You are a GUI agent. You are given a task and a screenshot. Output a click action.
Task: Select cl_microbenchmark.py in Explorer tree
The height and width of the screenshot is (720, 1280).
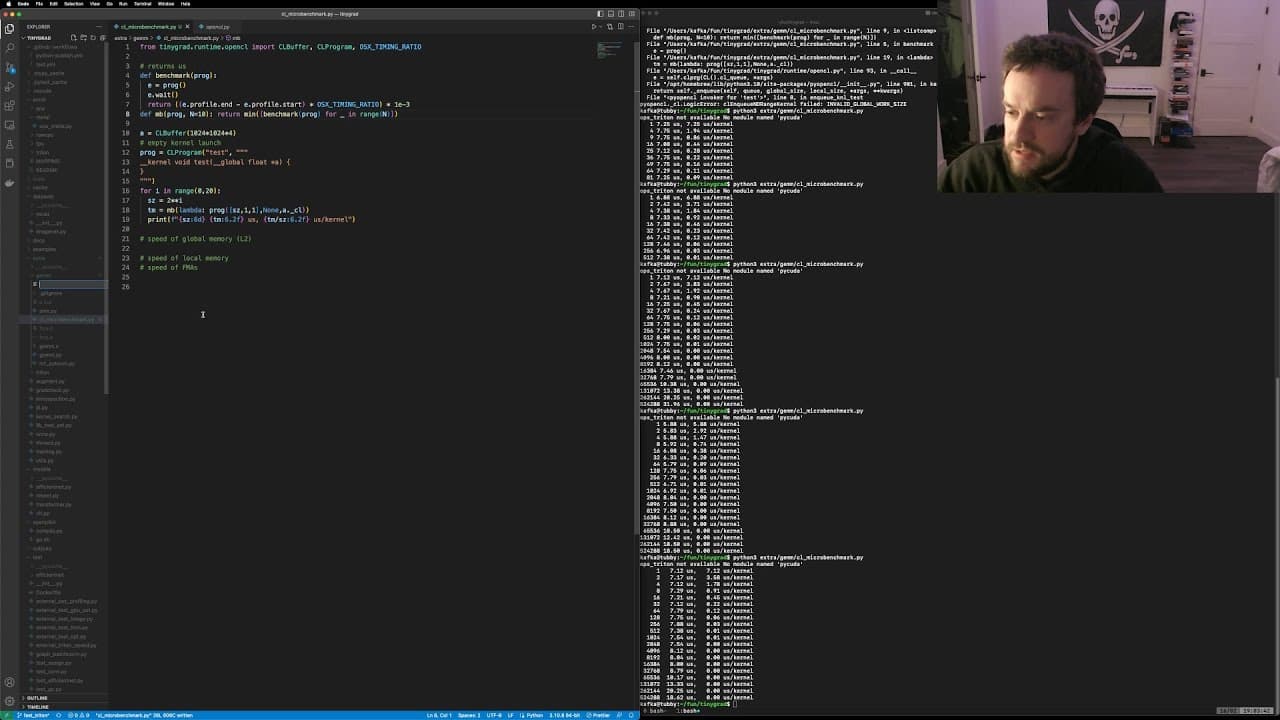tap(65, 319)
